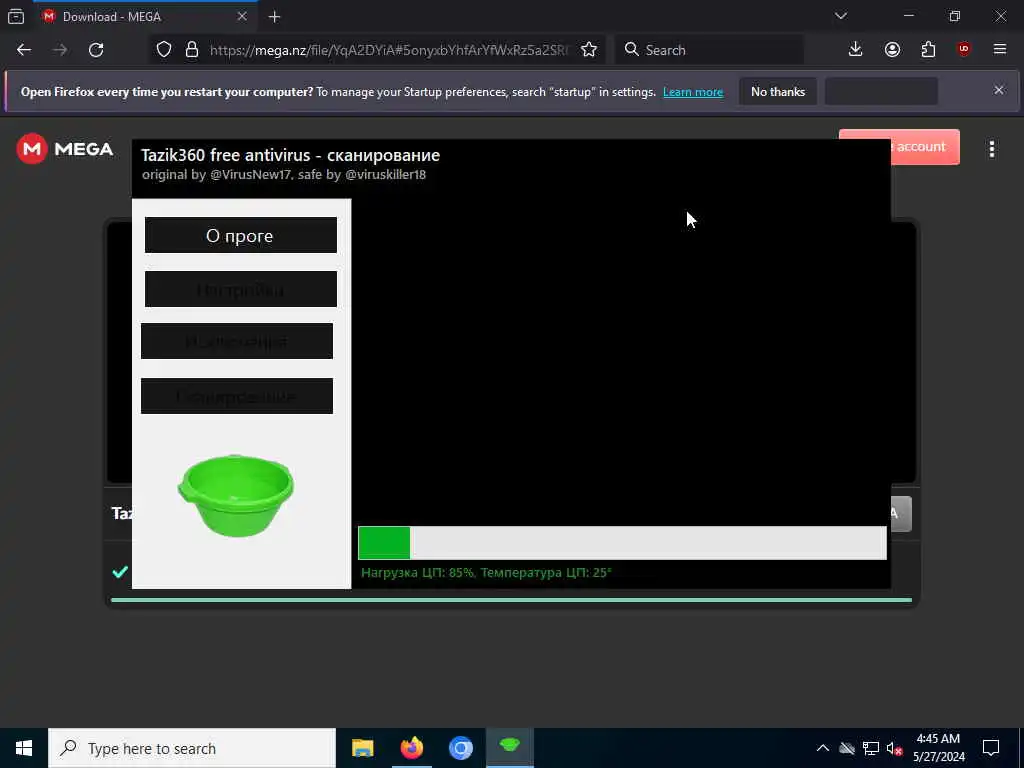The image size is (1024, 768).
Task: Reload the MEGA page
Action: (96, 50)
